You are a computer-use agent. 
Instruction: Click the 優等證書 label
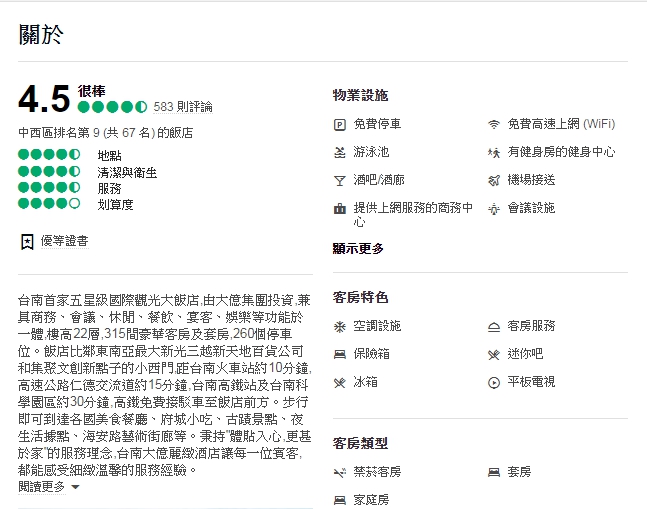tap(64, 241)
